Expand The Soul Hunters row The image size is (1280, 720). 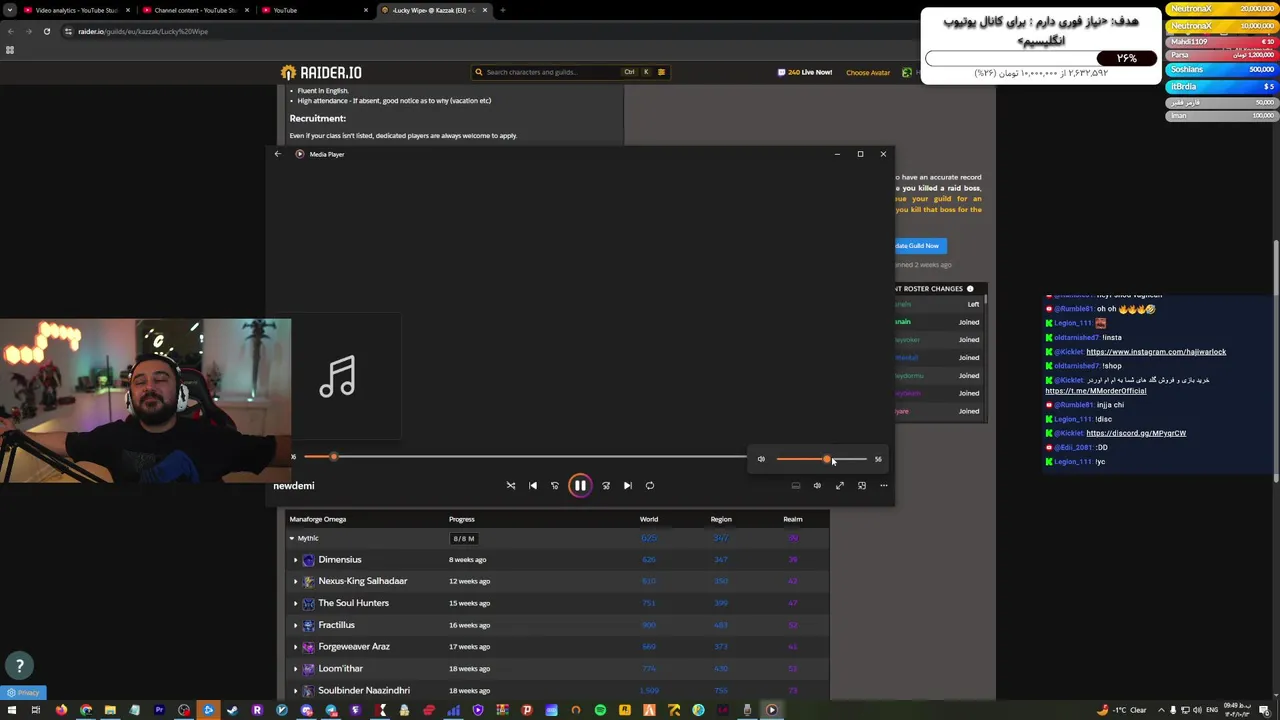click(296, 603)
